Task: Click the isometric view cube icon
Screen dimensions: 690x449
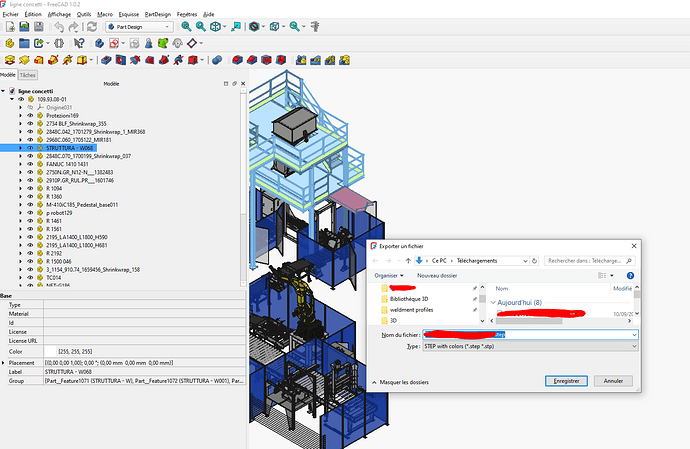Action: click(x=215, y=27)
